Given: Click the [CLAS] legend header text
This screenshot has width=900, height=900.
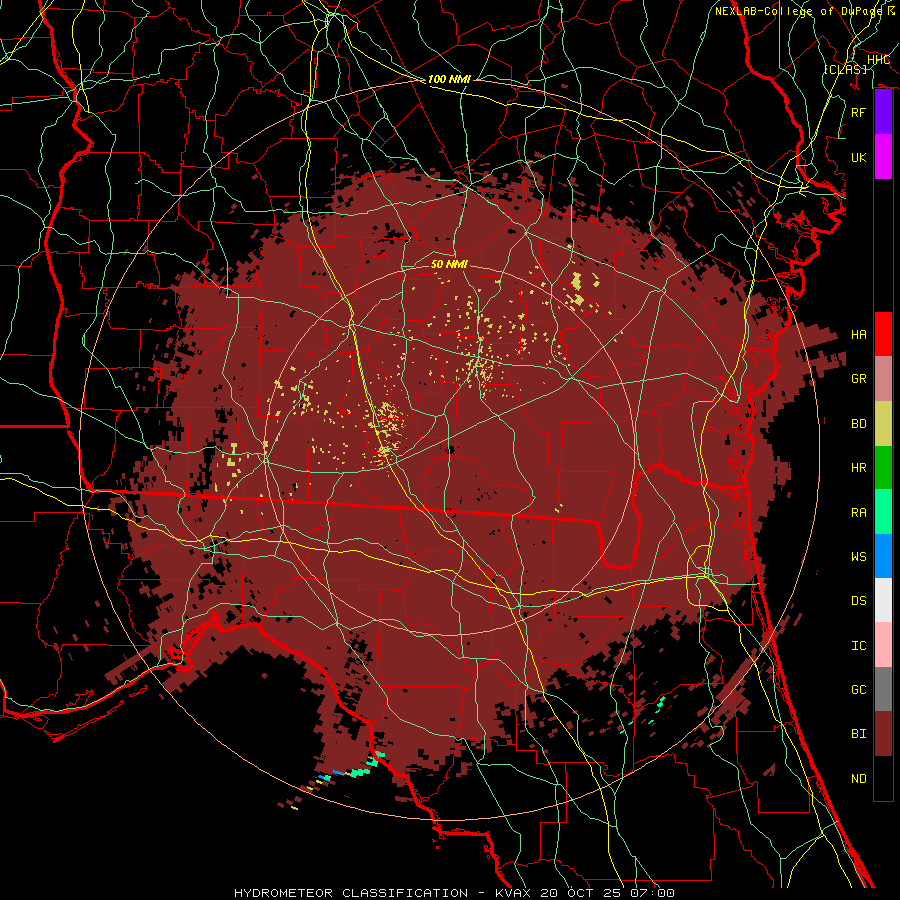Looking at the screenshot, I should pos(845,69).
